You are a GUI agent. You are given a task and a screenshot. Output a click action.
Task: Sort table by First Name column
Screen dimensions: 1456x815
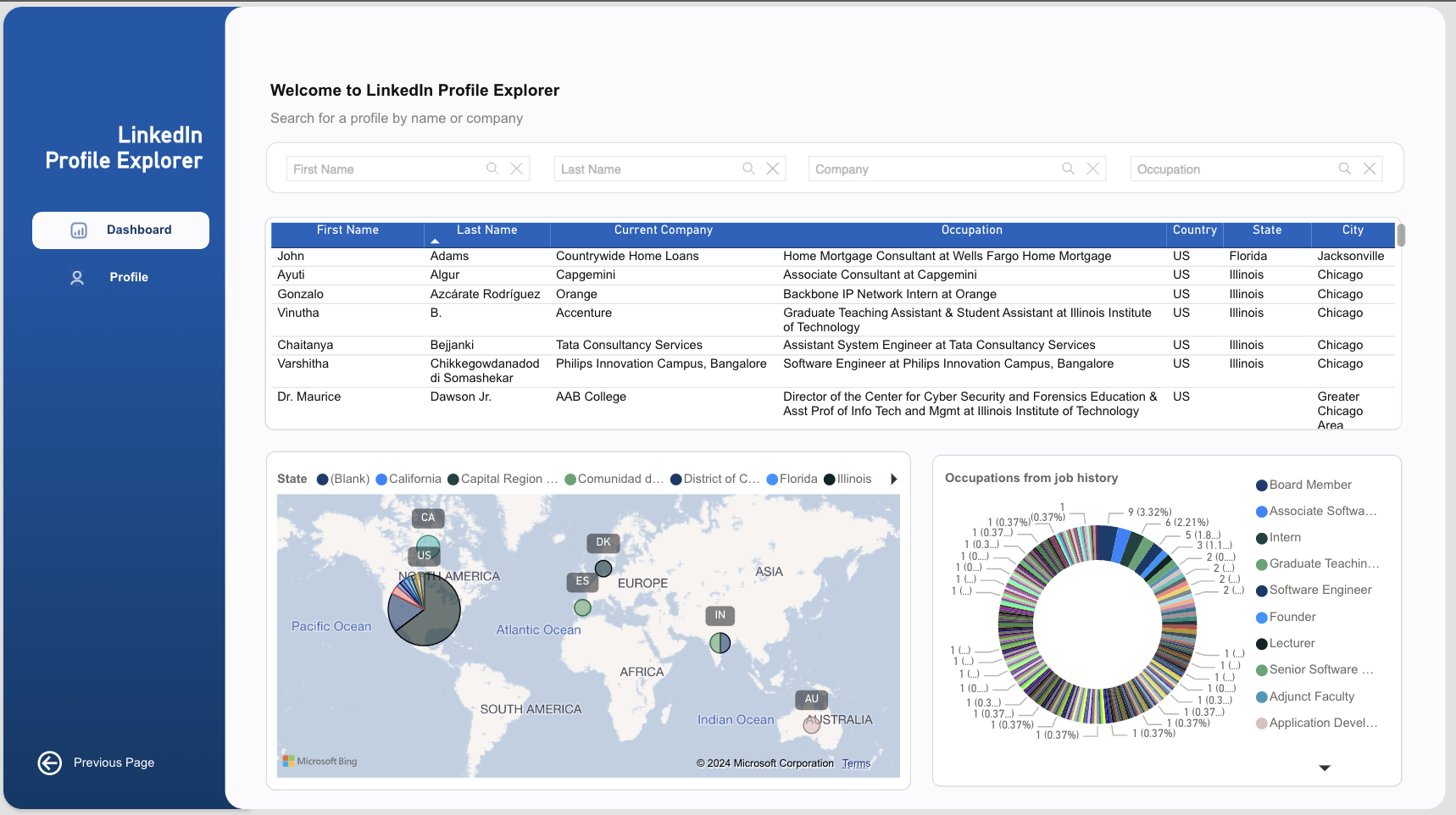347,230
